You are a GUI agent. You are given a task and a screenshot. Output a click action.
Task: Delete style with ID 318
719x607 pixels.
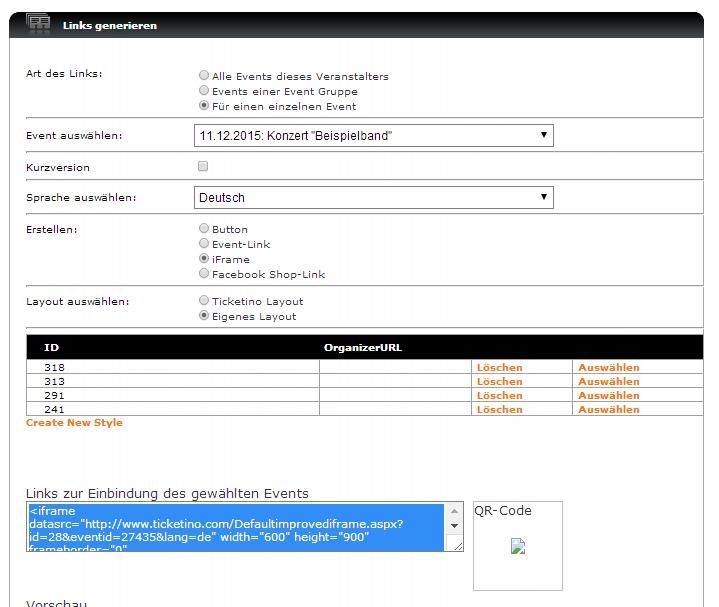pos(499,367)
